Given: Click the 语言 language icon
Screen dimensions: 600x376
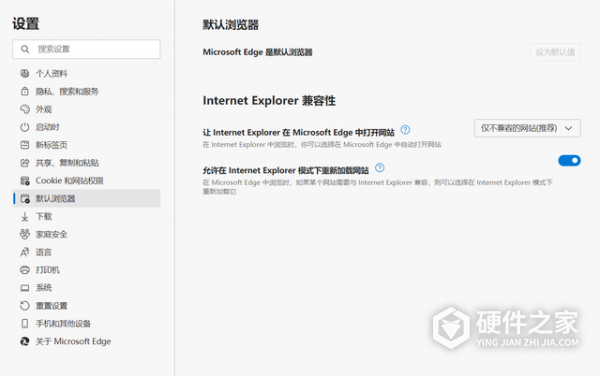Looking at the screenshot, I should 25,252.
